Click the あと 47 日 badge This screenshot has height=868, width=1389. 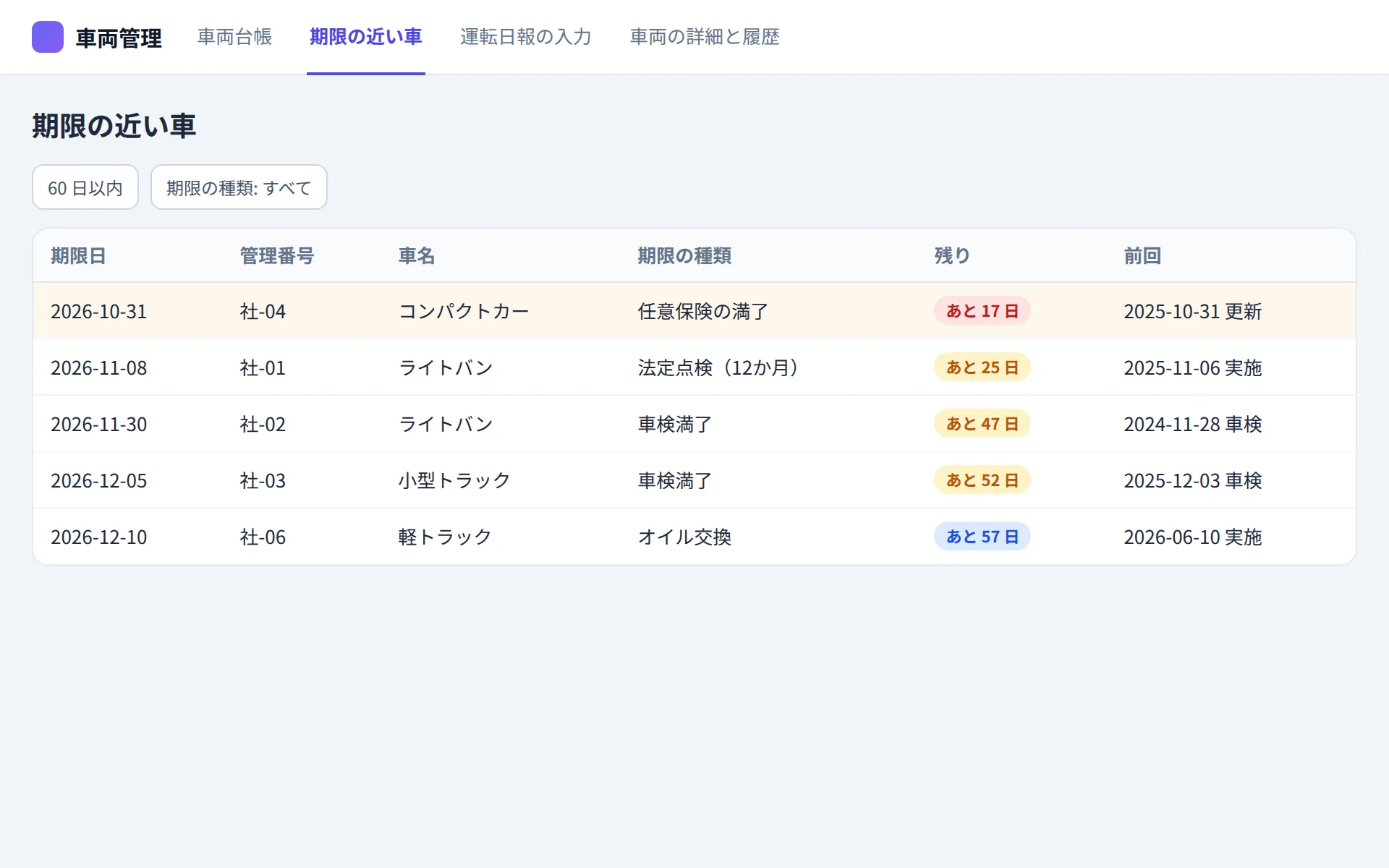point(982,424)
